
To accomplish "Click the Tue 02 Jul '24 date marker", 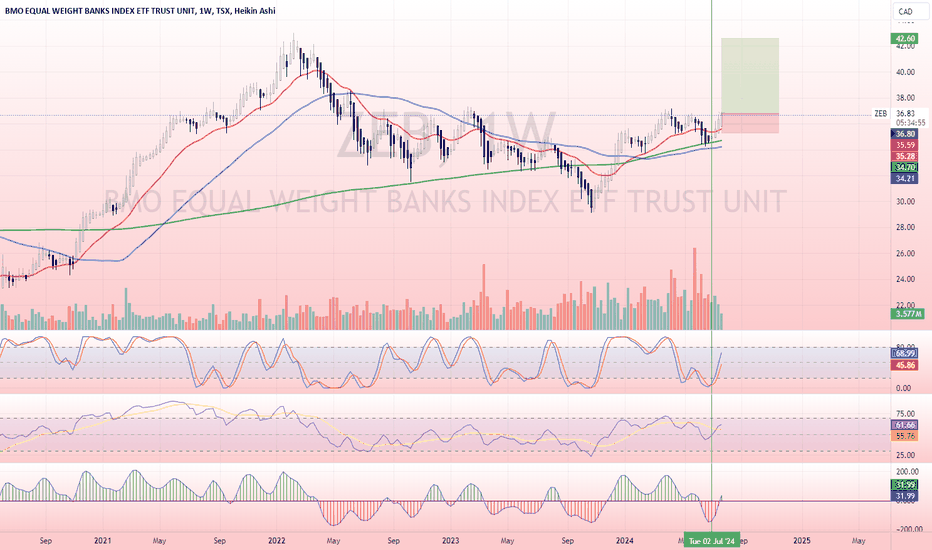I will point(711,541).
